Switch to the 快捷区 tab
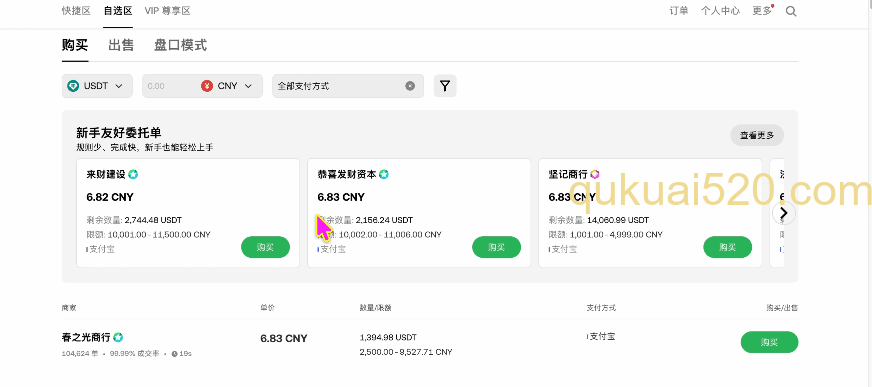 point(76,11)
